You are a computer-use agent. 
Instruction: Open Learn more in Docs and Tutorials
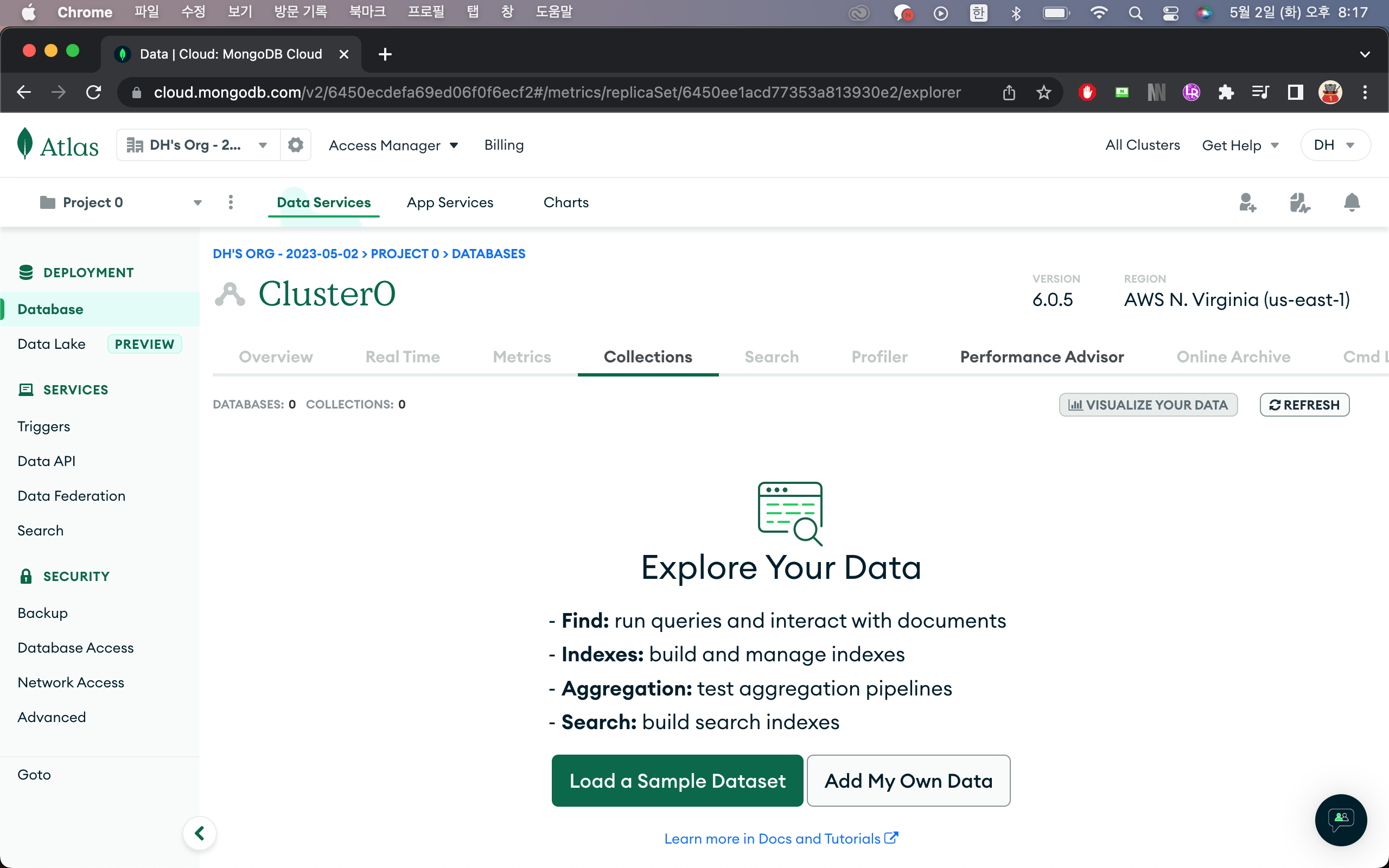click(x=781, y=839)
